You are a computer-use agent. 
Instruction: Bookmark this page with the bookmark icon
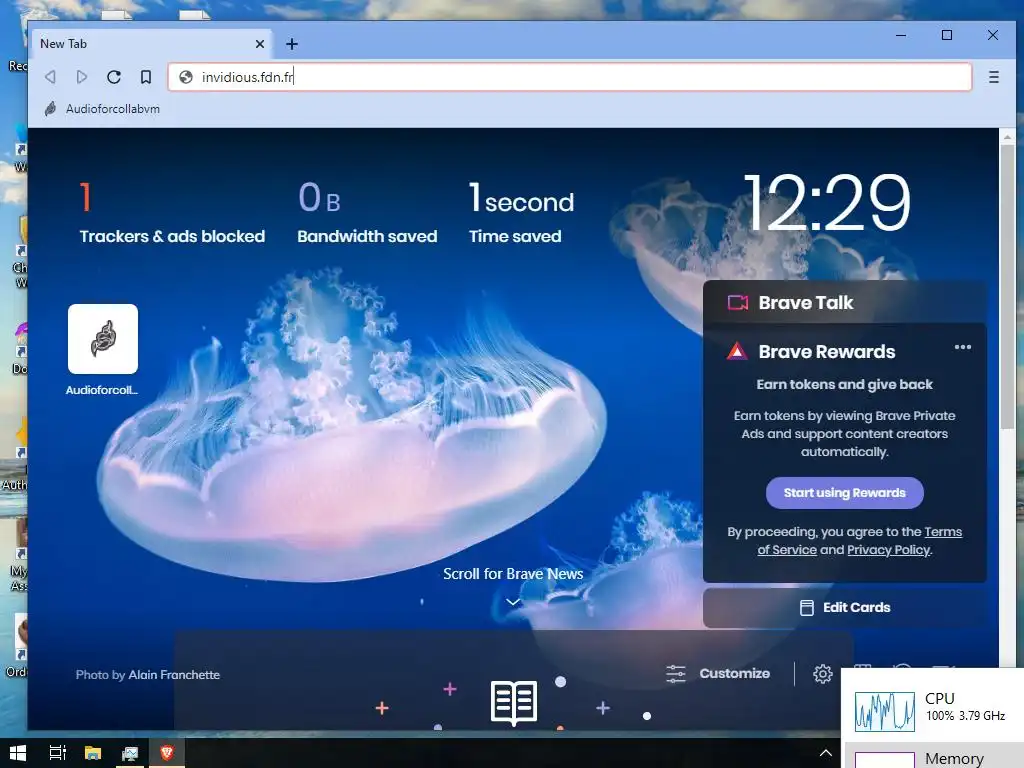146,77
